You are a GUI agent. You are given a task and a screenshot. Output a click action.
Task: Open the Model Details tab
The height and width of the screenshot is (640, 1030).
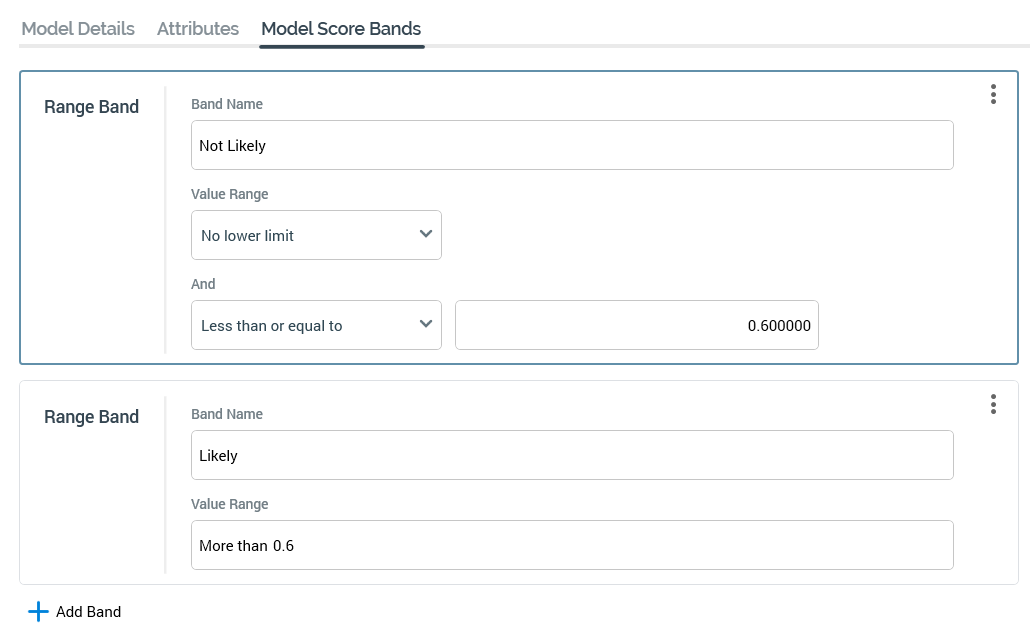[x=78, y=29]
